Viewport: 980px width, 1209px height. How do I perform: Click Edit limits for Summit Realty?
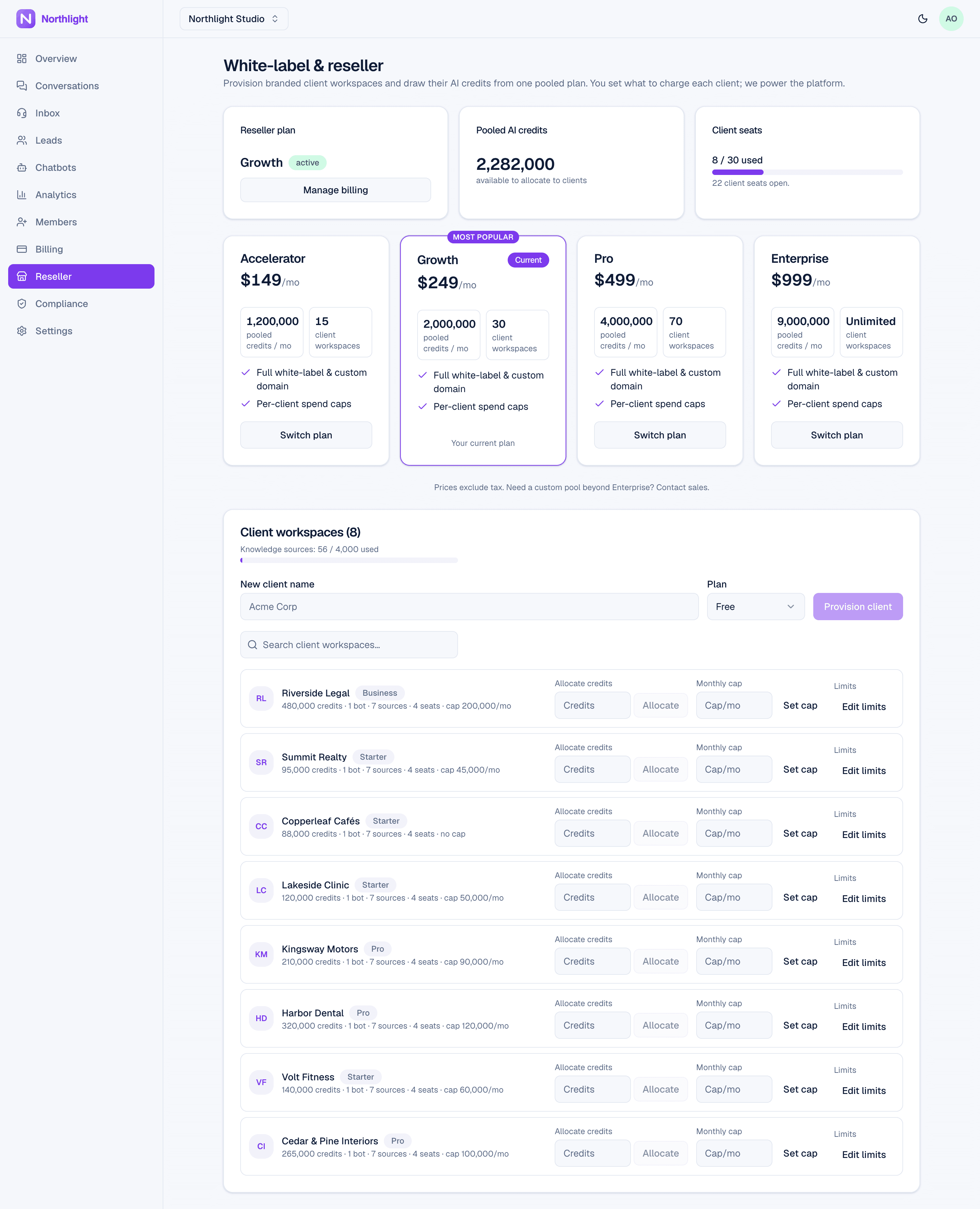[x=864, y=771]
